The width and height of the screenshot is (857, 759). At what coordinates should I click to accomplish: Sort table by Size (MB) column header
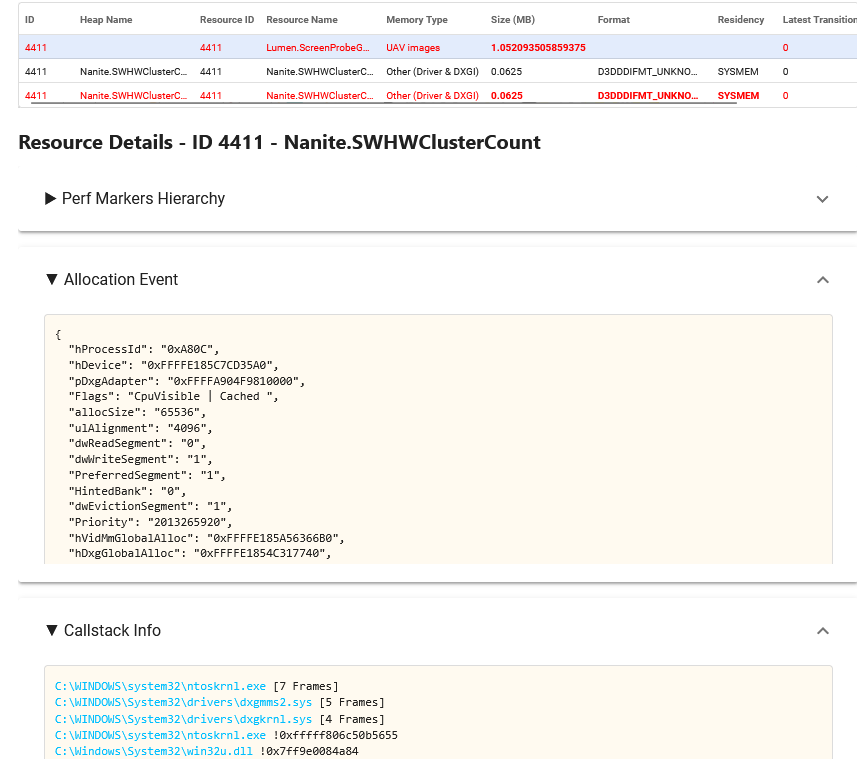click(513, 20)
